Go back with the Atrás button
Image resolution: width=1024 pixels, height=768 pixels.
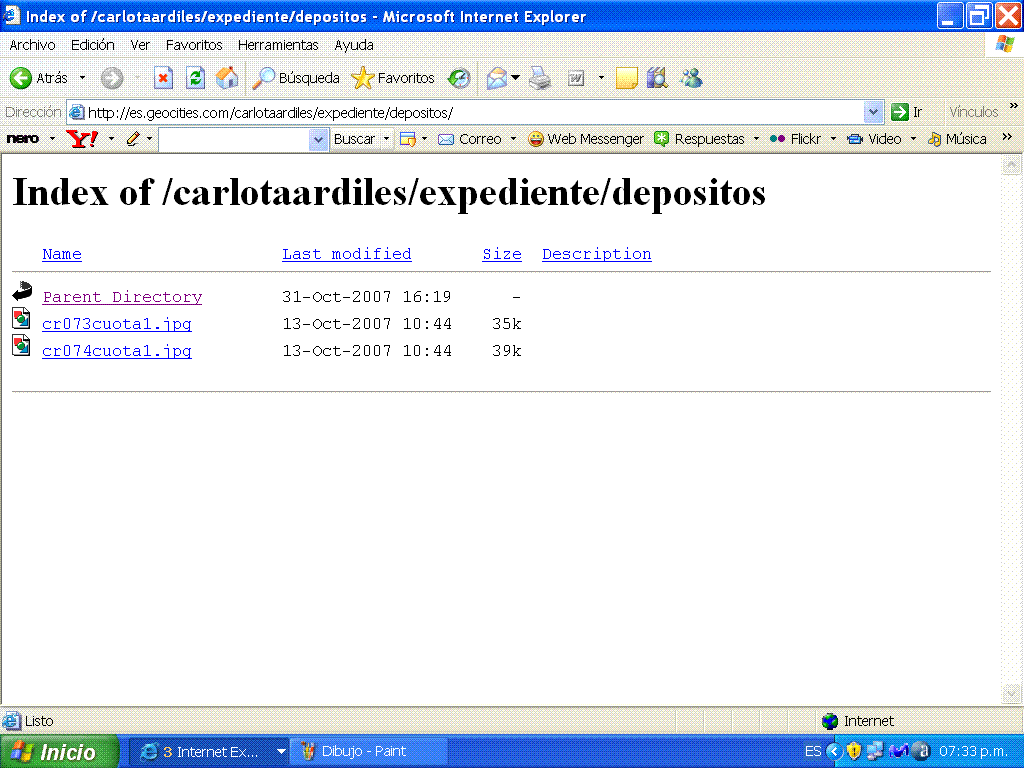tap(39, 78)
